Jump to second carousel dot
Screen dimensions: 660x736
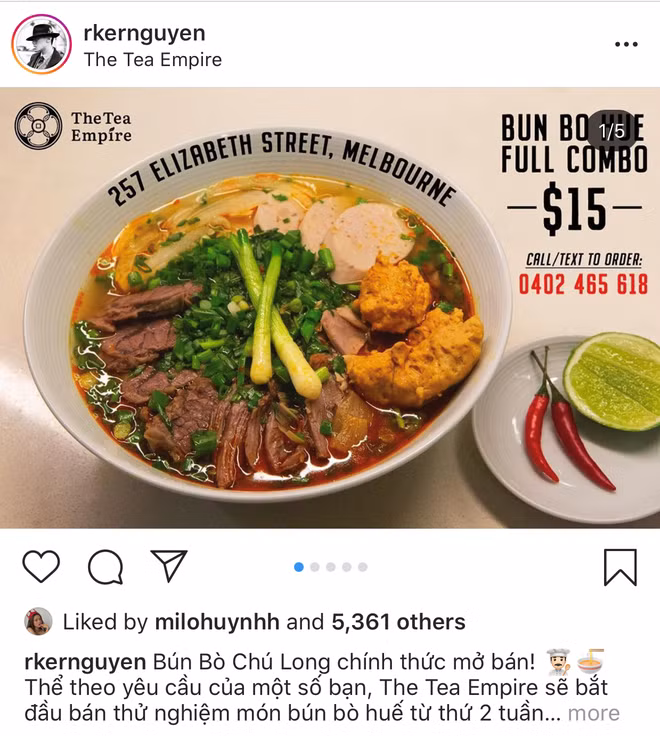(315, 567)
